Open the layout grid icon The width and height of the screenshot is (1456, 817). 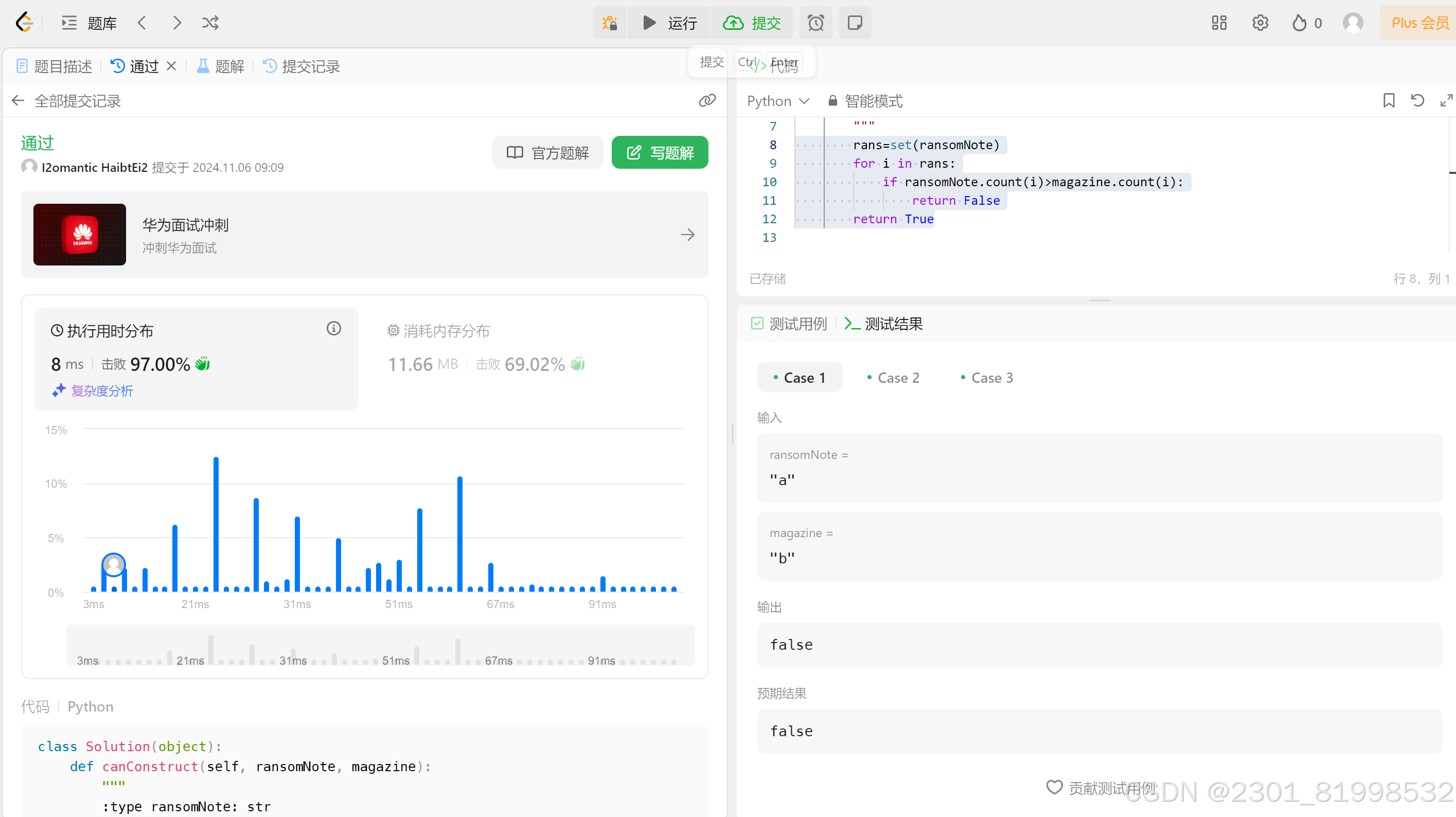click(1219, 23)
